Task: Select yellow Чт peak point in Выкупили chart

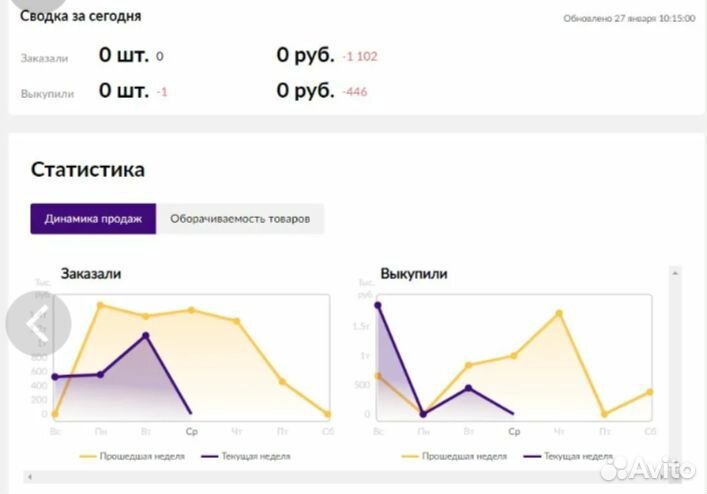Action: [559, 313]
